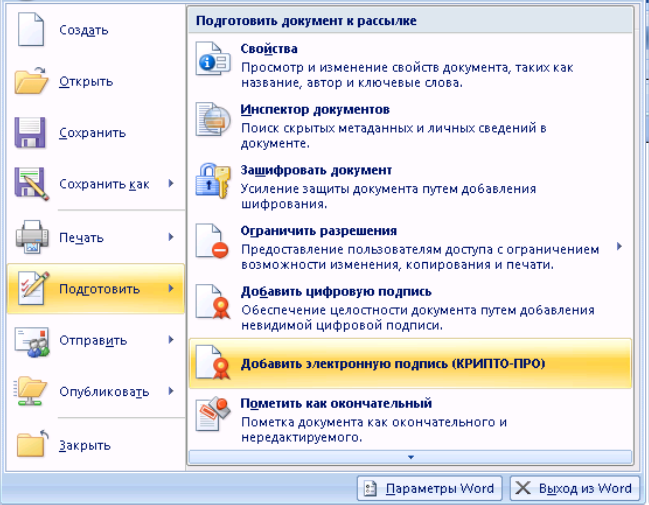Click description text Усиление защиты документа
This screenshot has height=505, width=649.
(388, 196)
